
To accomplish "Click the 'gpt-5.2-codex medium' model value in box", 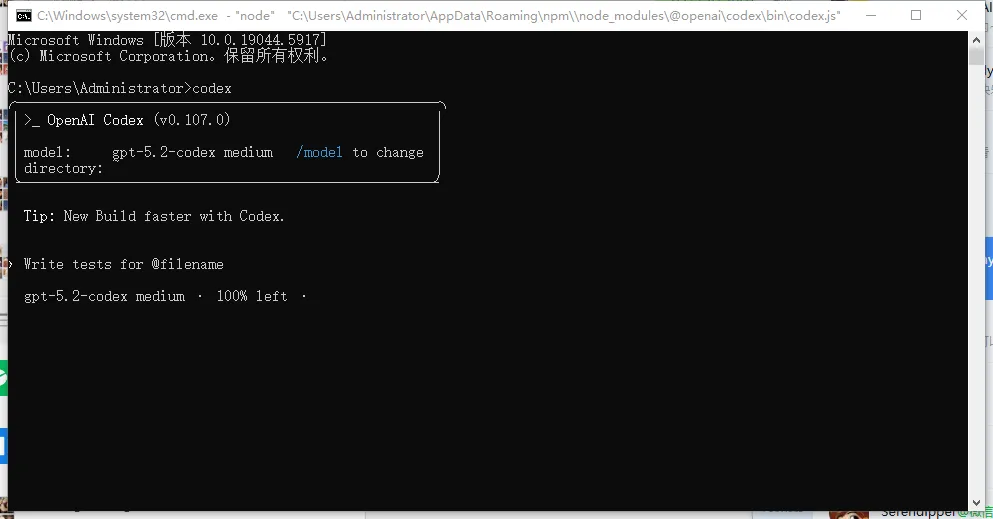I will pos(193,153).
